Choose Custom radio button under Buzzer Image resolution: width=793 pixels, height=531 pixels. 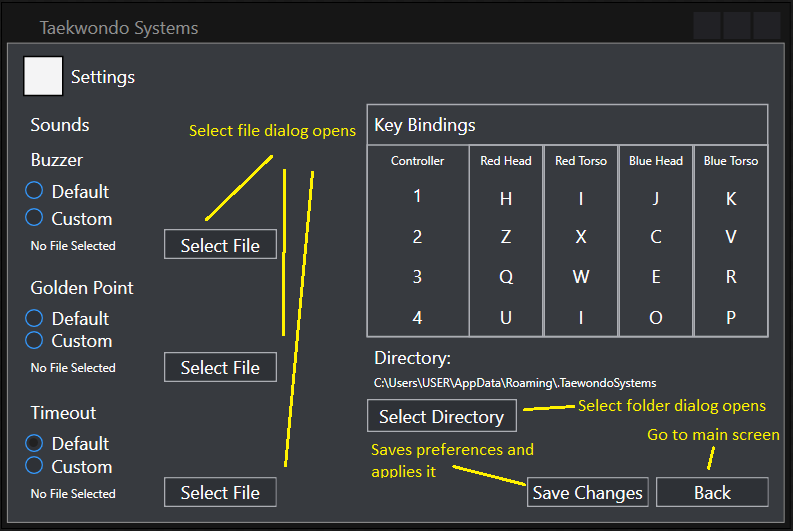point(35,217)
